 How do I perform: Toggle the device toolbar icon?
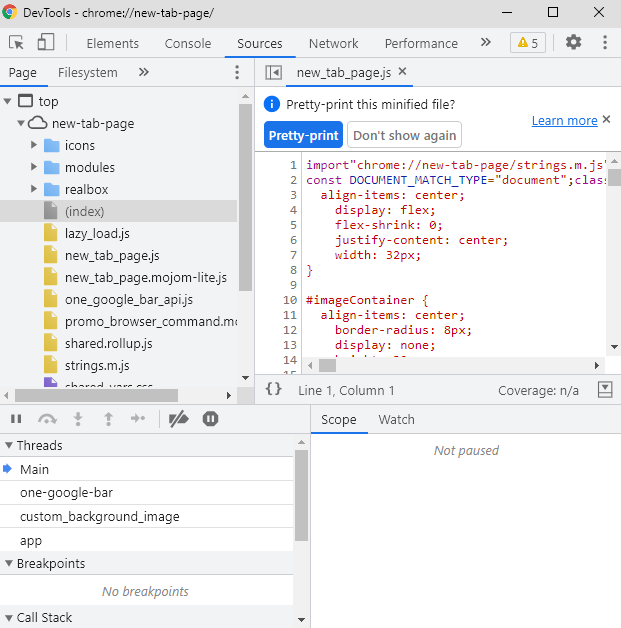click(46, 42)
